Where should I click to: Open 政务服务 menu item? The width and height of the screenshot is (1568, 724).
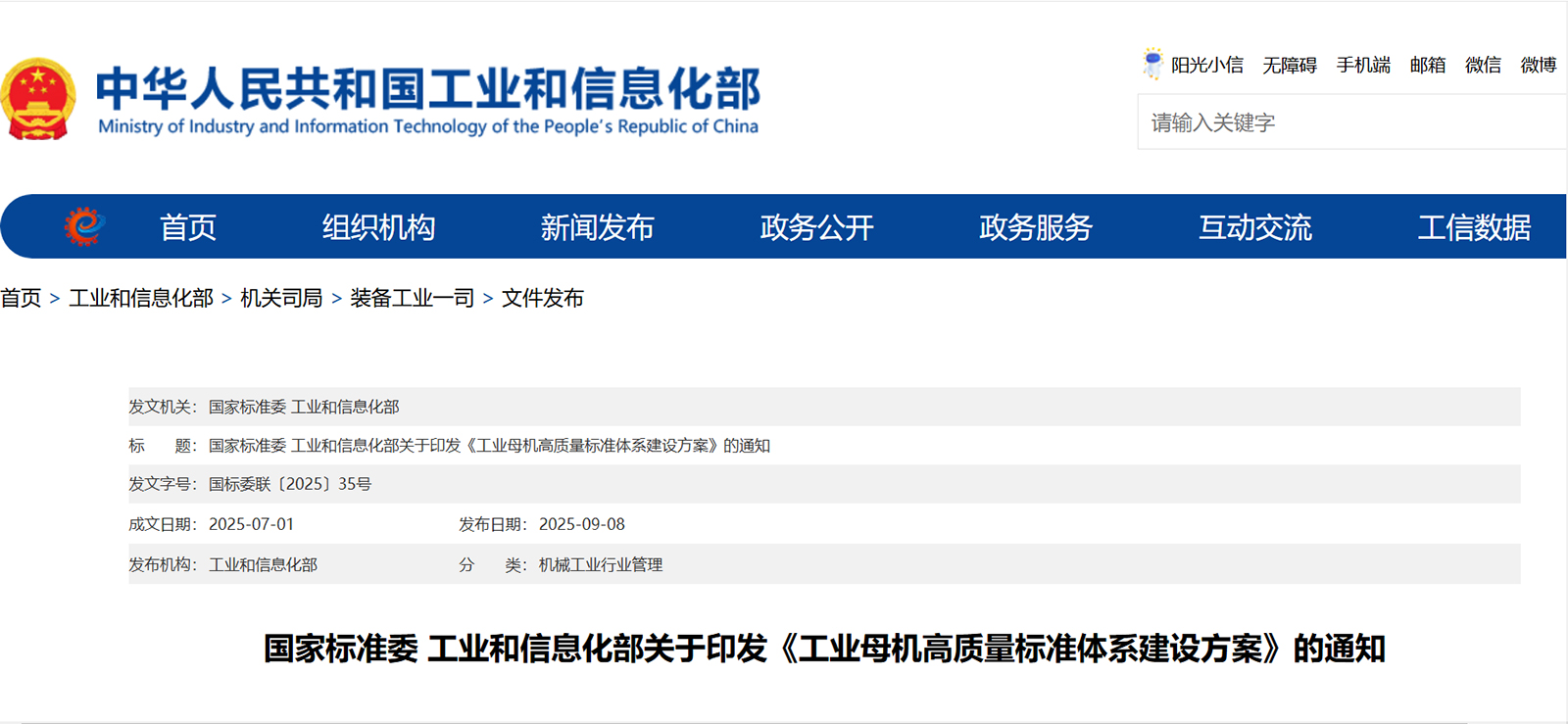[x=1036, y=227]
